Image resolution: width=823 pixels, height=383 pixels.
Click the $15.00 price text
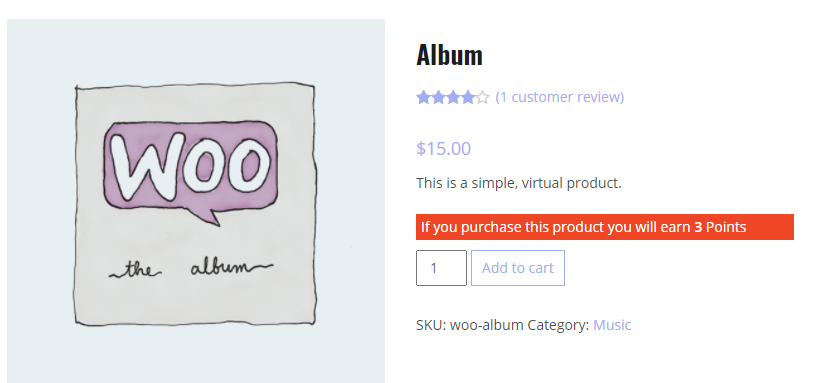tap(444, 148)
